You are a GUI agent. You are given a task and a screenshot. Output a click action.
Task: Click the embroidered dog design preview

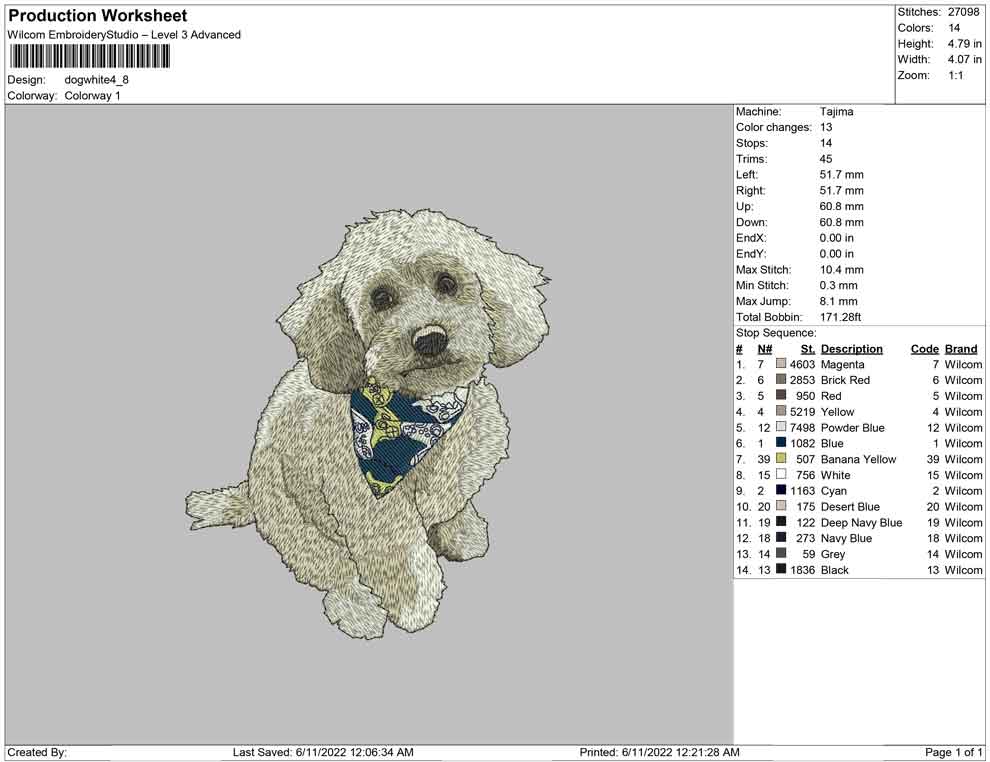click(368, 423)
